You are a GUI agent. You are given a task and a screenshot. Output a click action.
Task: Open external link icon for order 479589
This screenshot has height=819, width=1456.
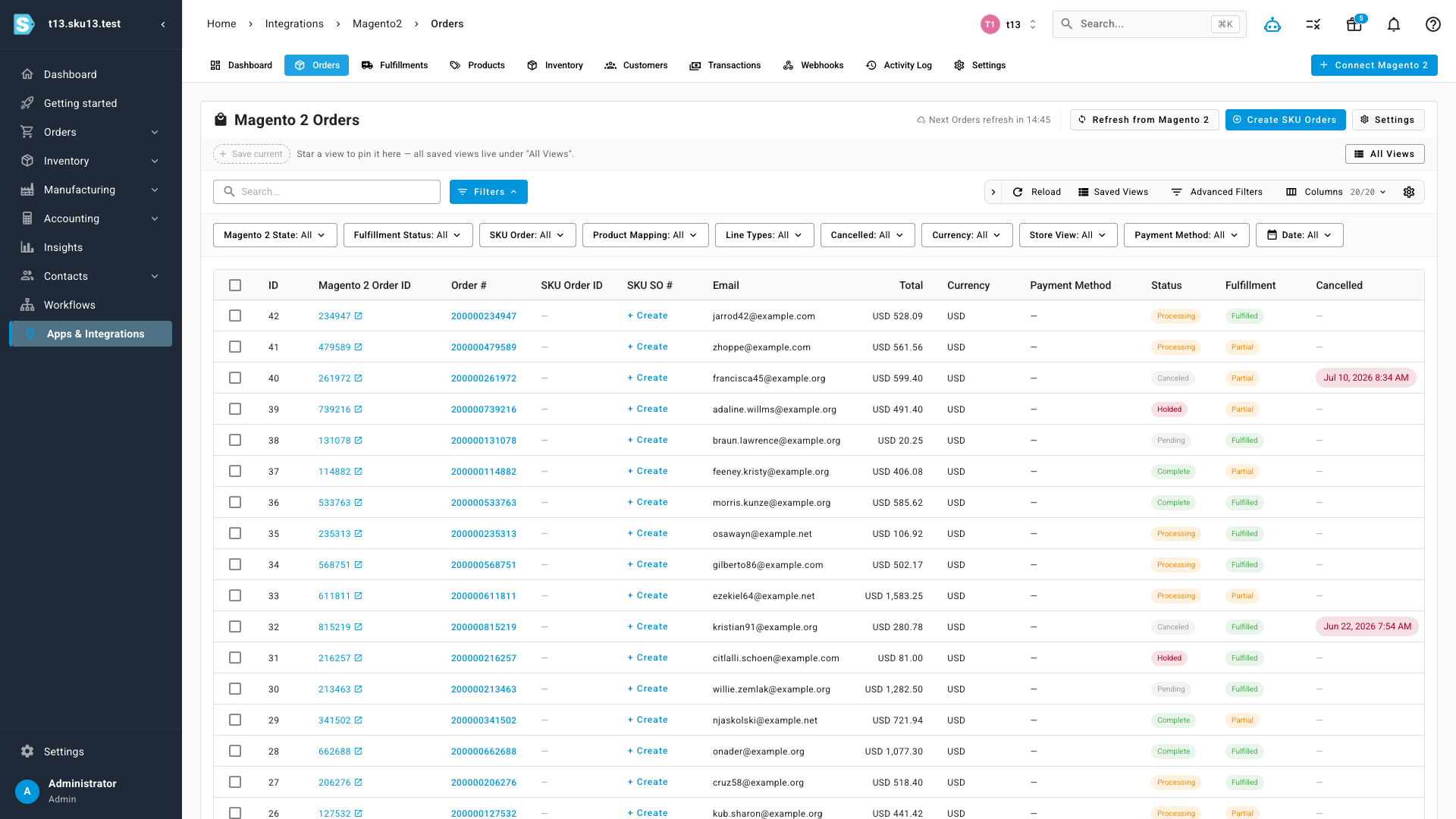coord(359,347)
